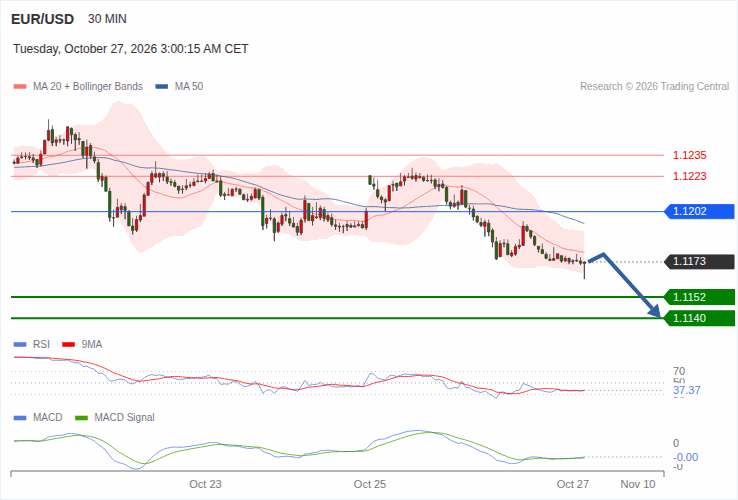The height and width of the screenshot is (500, 738).
Task: Click the MACD 0 axis label
Action: tap(676, 443)
